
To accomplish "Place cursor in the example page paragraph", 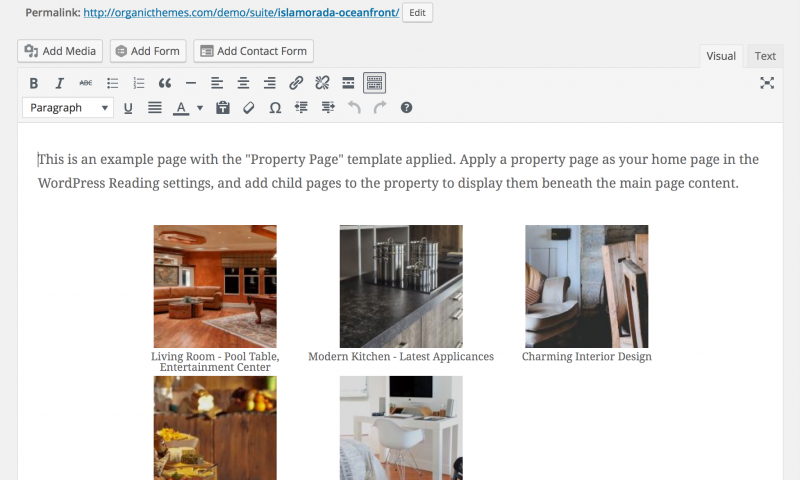I will point(398,171).
